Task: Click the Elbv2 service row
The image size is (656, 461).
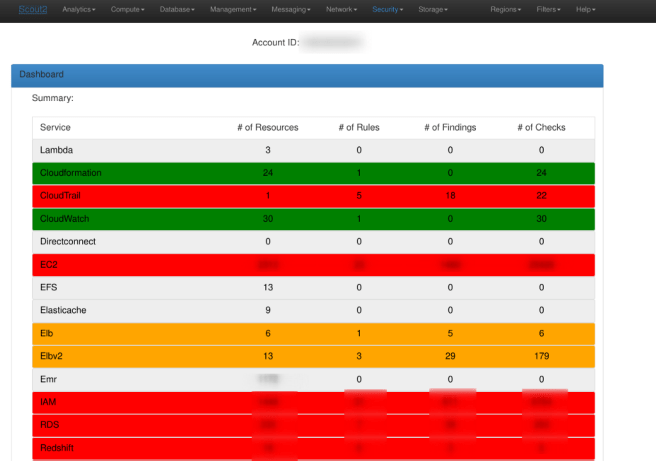Action: pyautogui.click(x=52, y=356)
